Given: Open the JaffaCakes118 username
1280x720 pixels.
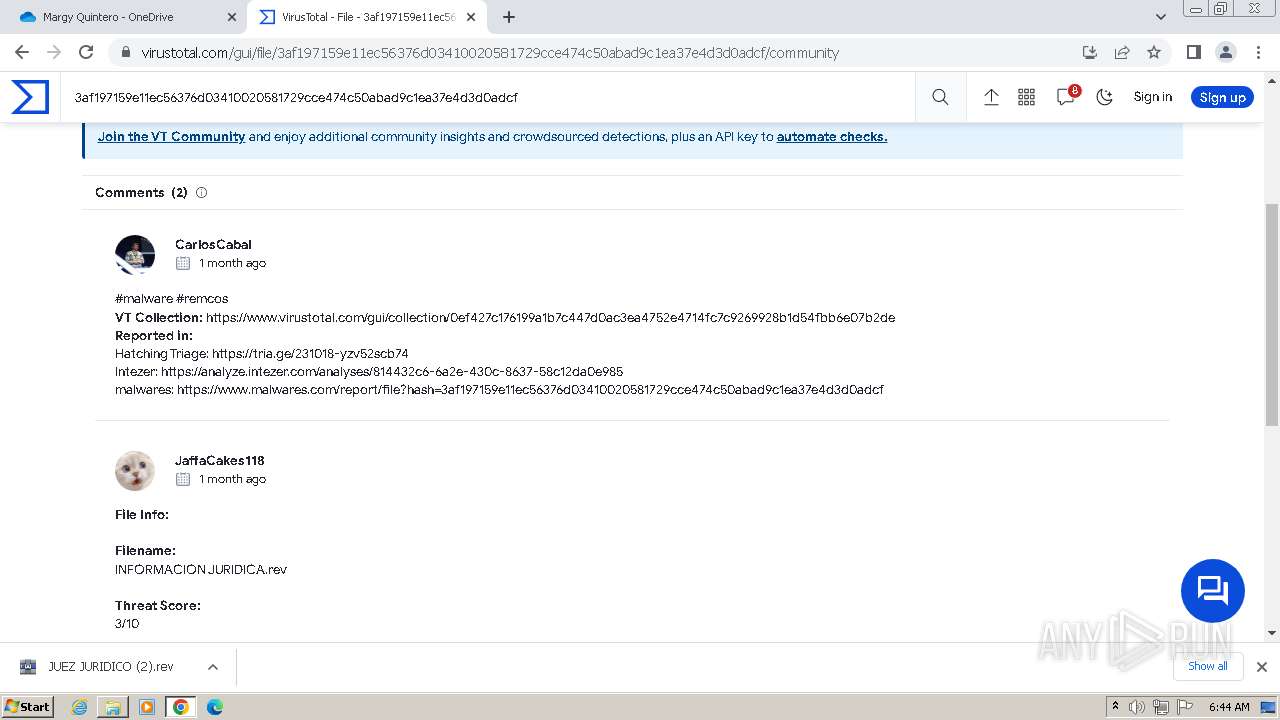Looking at the screenshot, I should 220,460.
